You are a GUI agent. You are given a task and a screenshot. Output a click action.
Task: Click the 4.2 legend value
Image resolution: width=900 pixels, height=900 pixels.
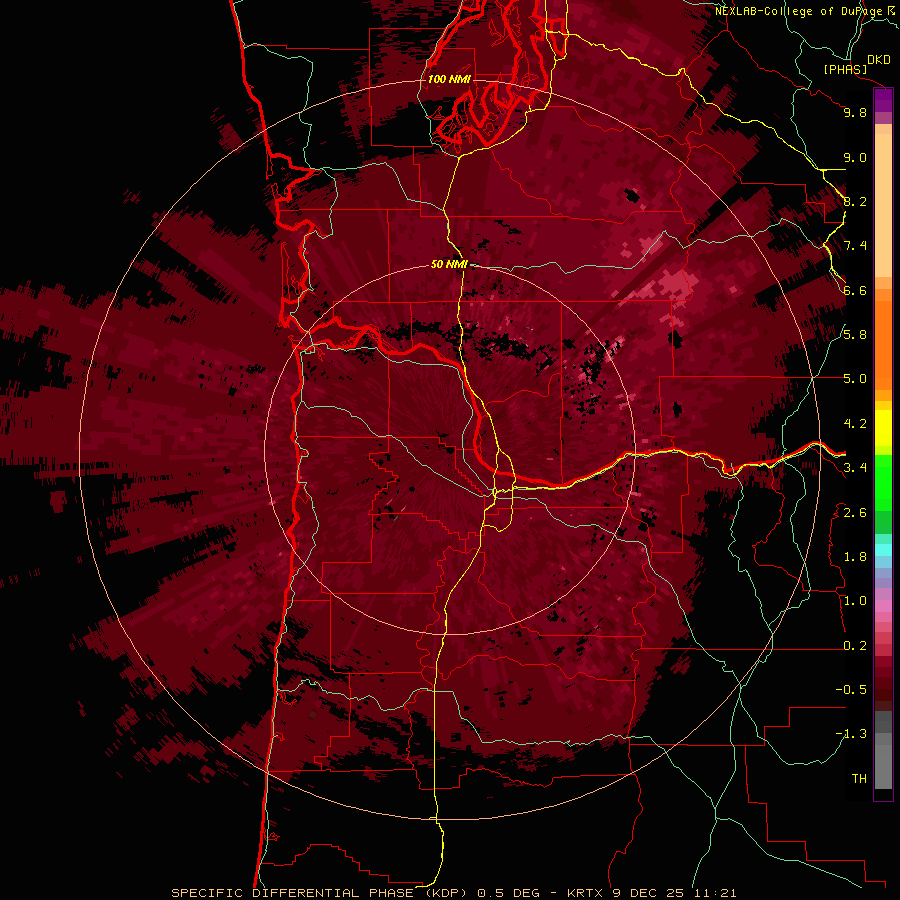click(x=855, y=424)
